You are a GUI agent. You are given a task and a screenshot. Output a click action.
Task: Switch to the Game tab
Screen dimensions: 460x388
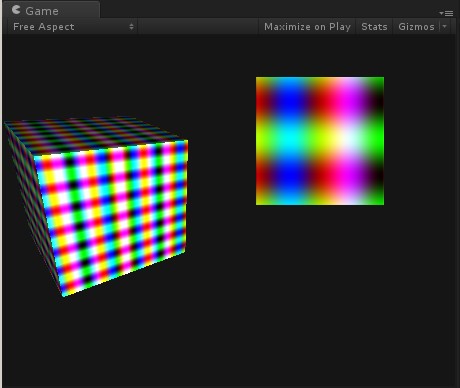coord(51,10)
